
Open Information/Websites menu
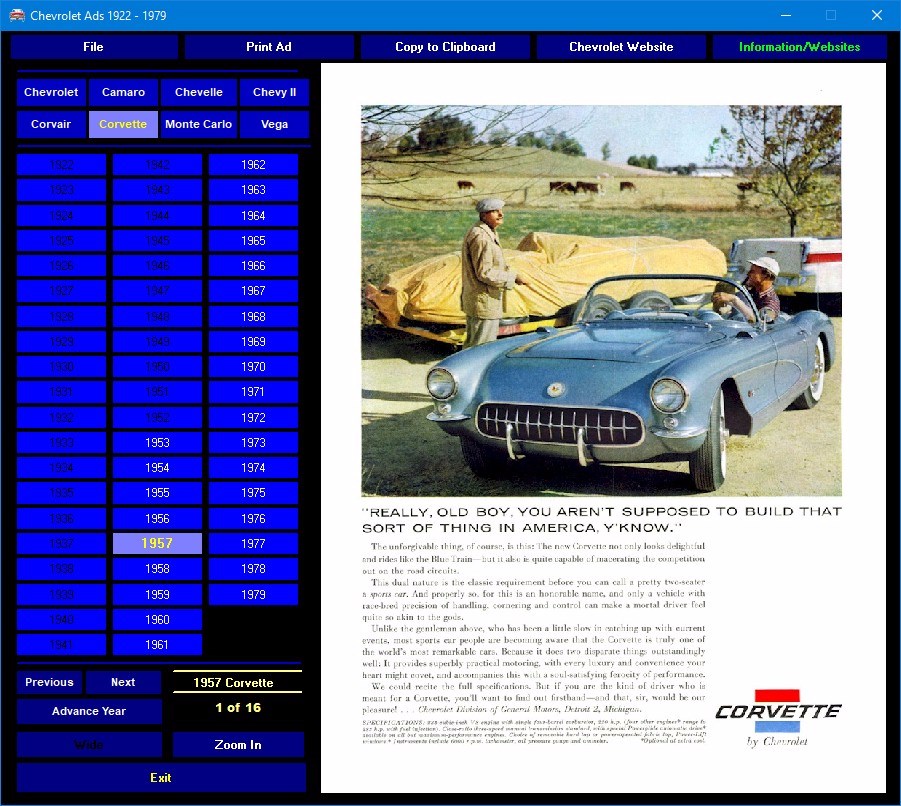(x=799, y=47)
